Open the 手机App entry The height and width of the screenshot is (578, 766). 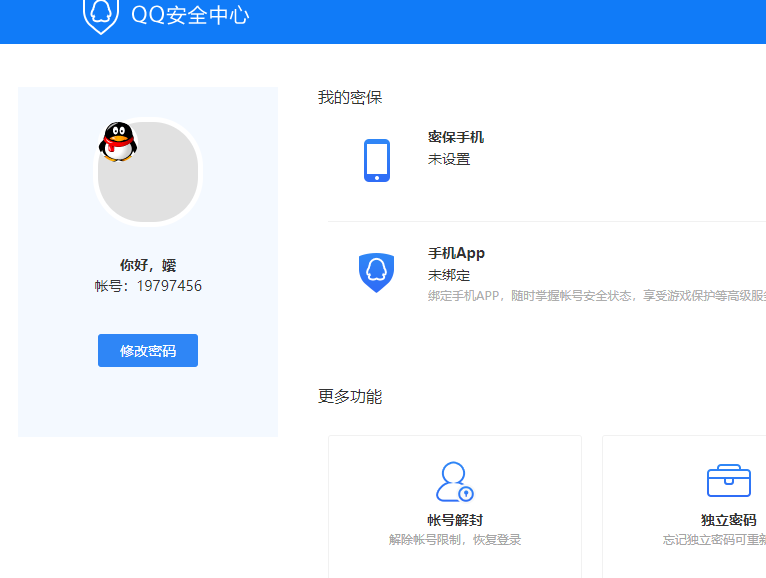coord(456,253)
